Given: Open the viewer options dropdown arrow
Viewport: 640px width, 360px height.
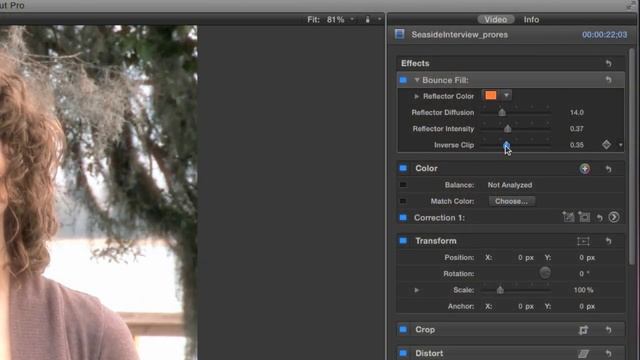Looking at the screenshot, I should (x=380, y=19).
